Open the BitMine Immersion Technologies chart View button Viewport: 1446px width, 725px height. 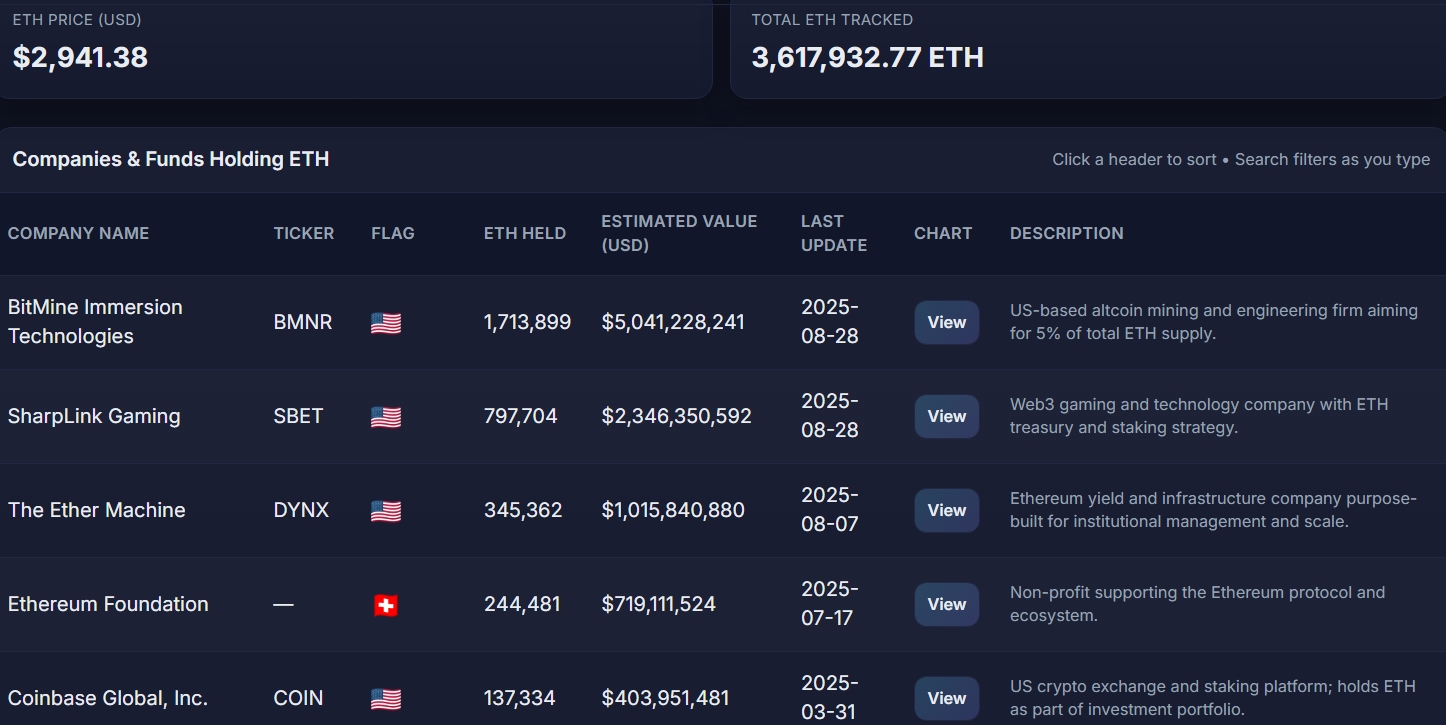pos(946,322)
